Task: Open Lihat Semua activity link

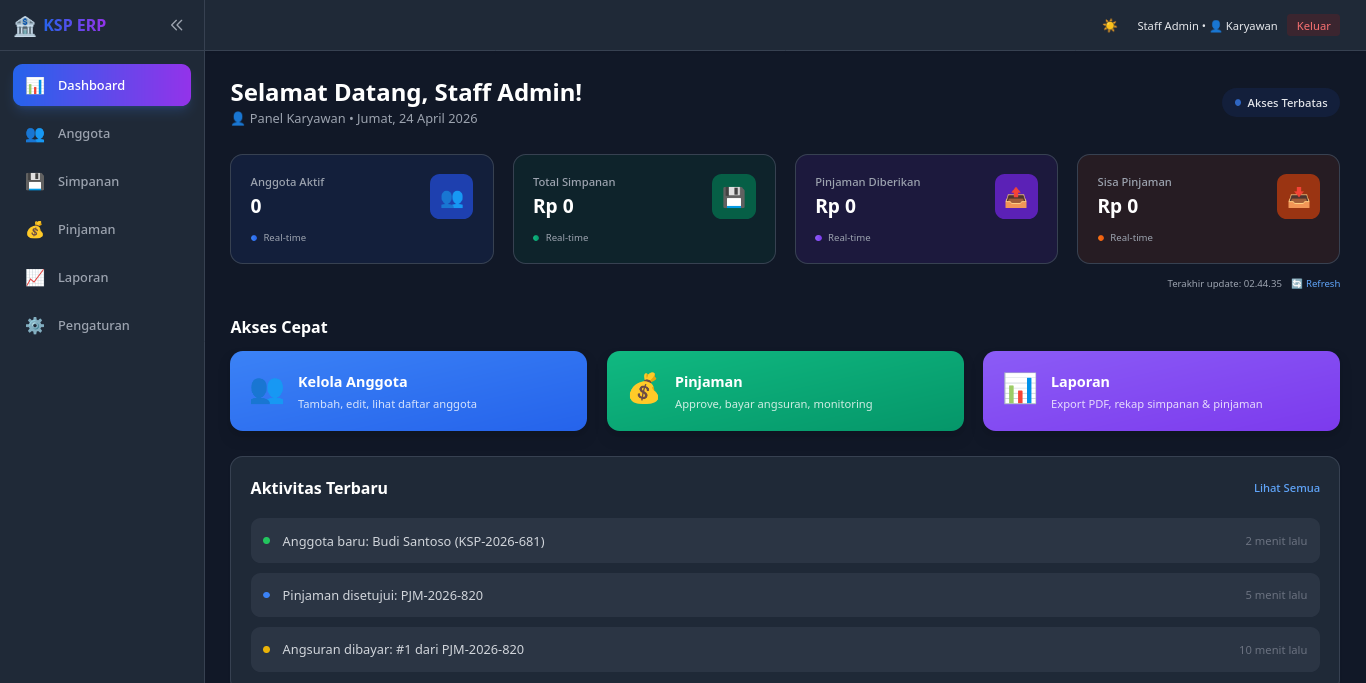Action: click(x=1287, y=488)
